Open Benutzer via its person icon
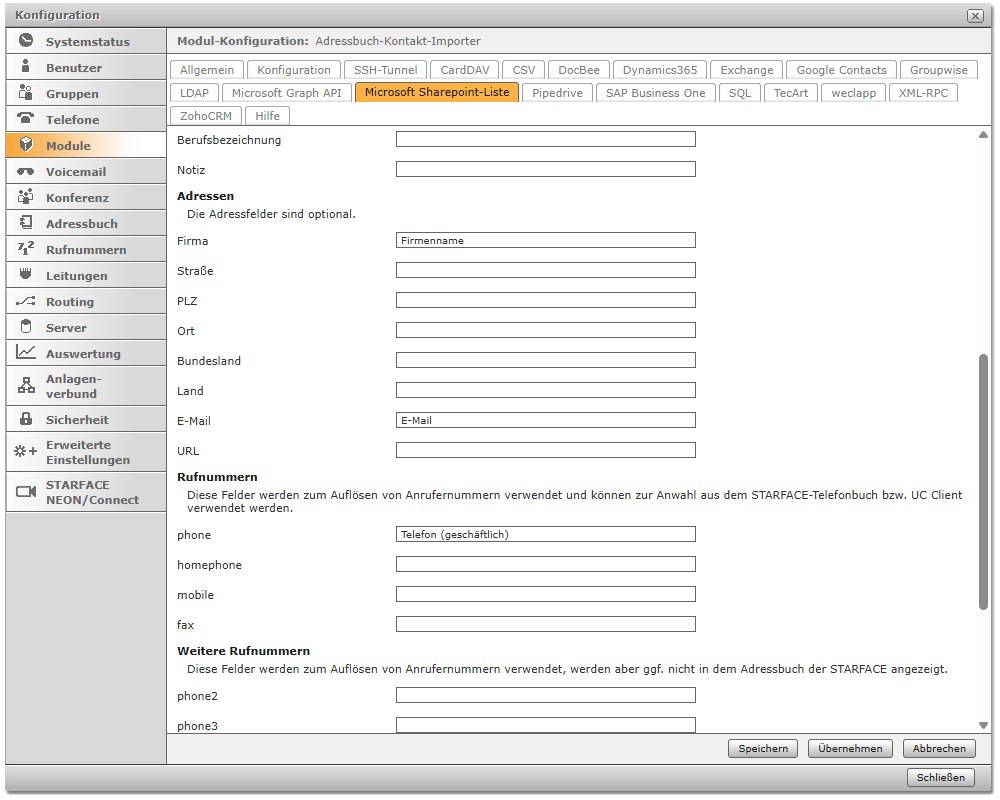1000x800 pixels. [x=26, y=67]
